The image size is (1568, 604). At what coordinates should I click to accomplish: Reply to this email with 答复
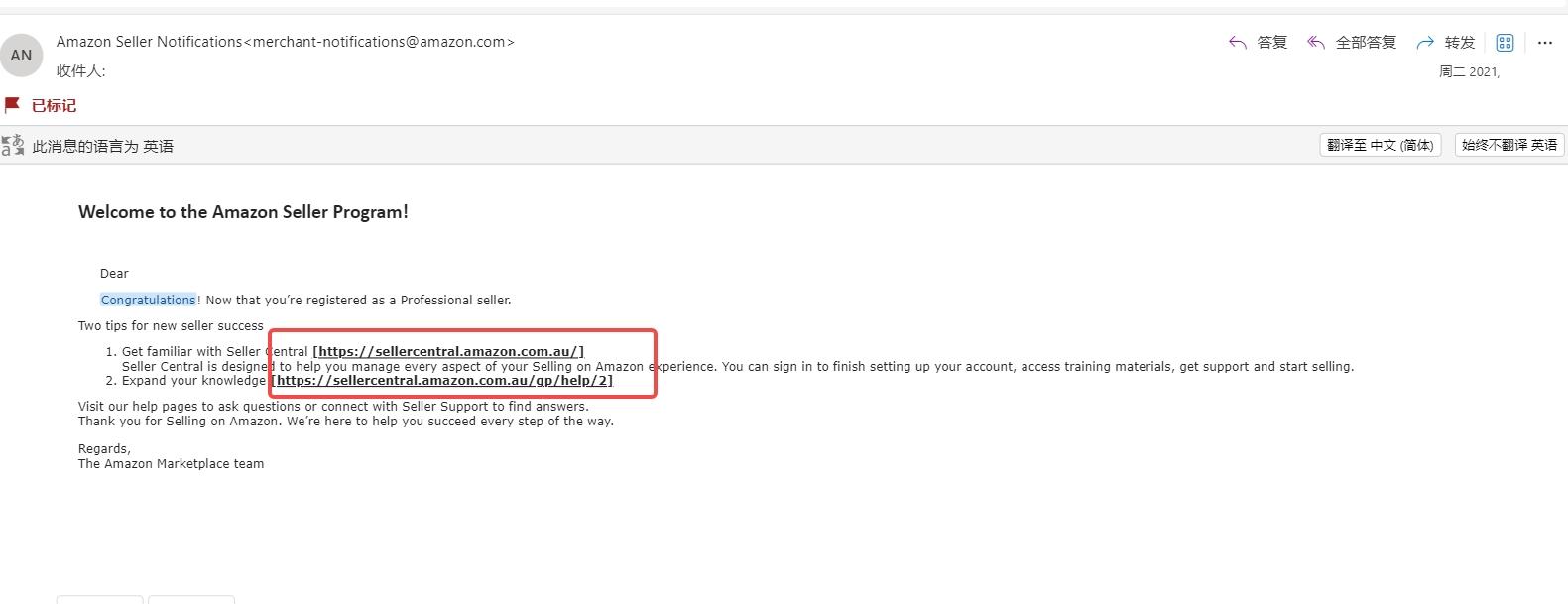coord(1258,43)
